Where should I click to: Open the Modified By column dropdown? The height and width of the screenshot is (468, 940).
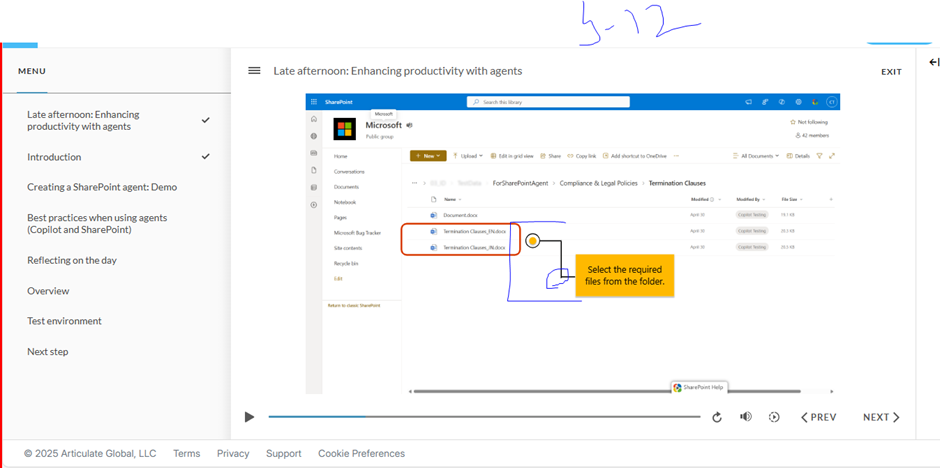pyautogui.click(x=753, y=199)
